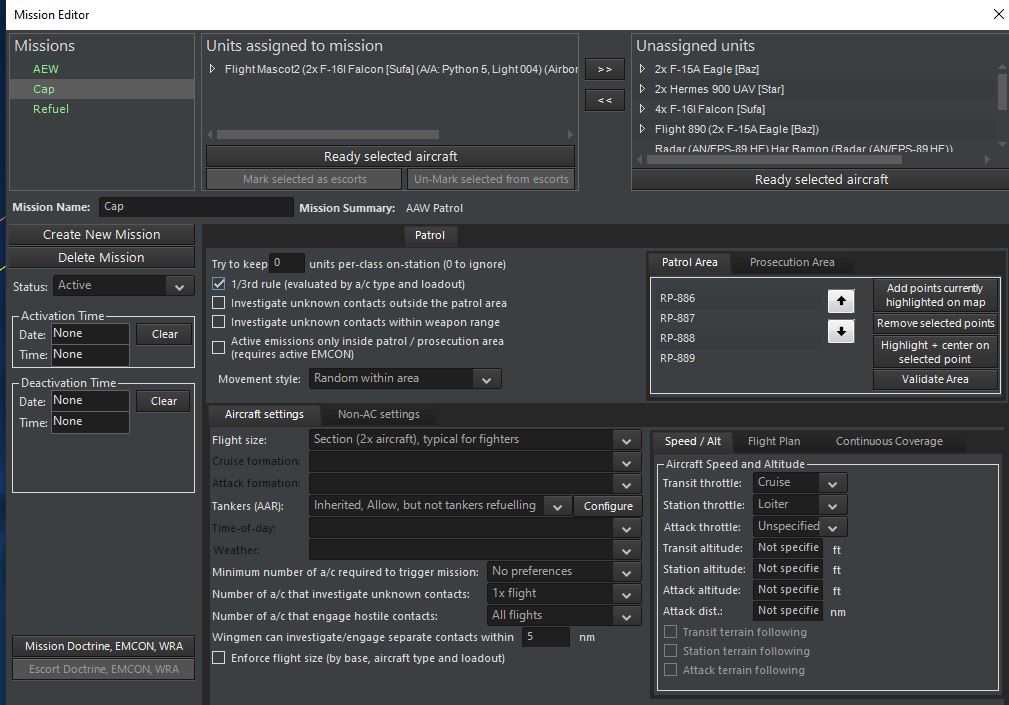This screenshot has width=1009, height=705.
Task: Ready selected aircraft in assigned units
Action: (x=390, y=156)
